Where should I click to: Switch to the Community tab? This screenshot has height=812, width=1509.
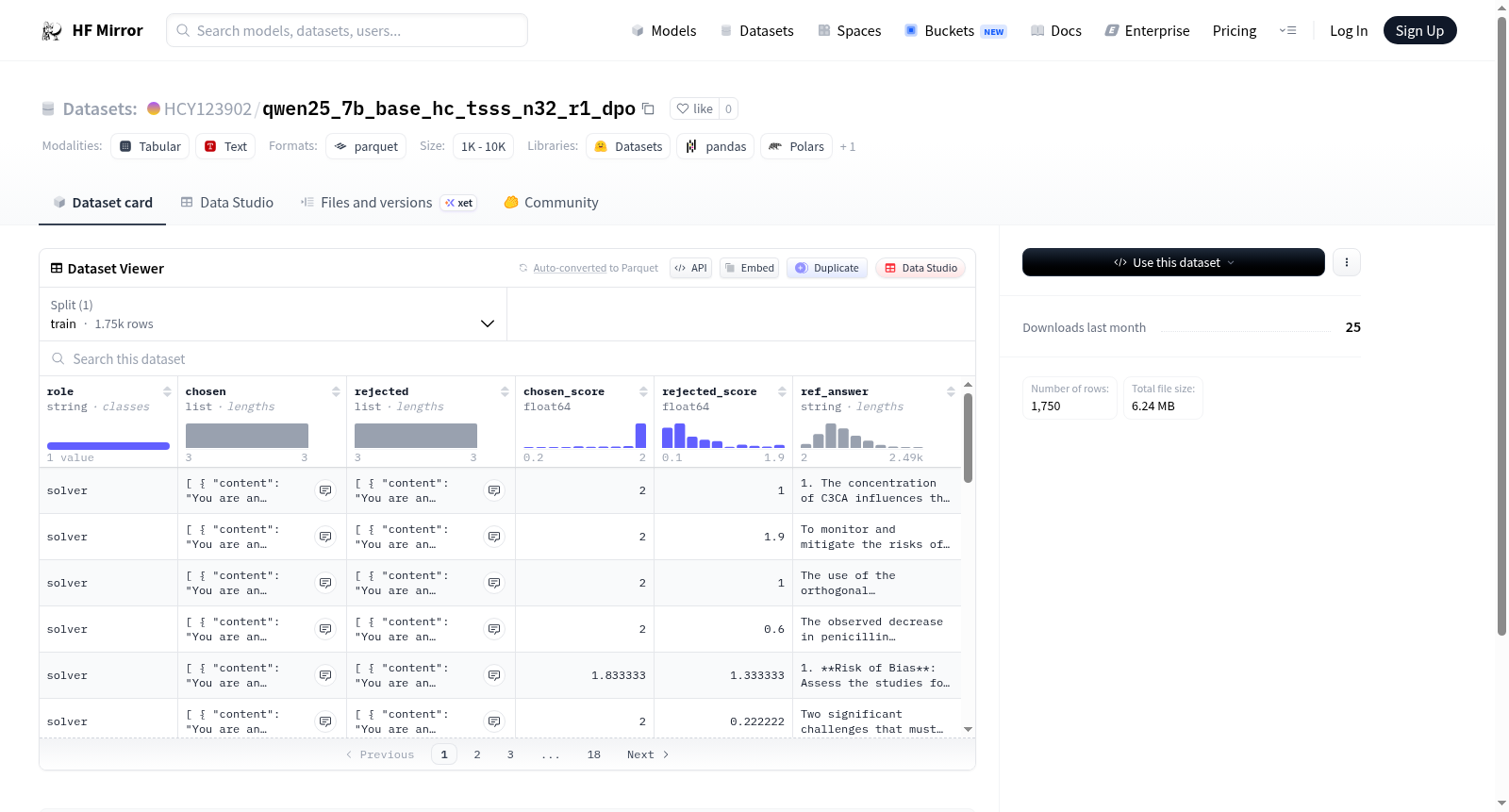click(551, 203)
